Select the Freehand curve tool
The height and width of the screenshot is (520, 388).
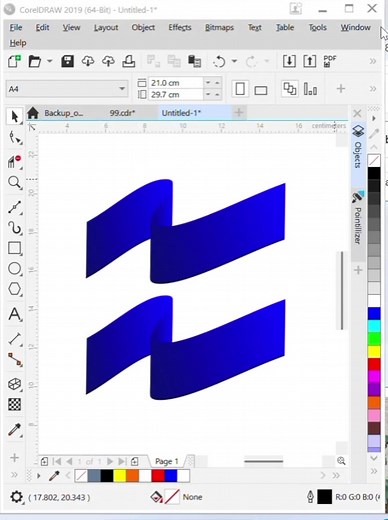(14, 207)
